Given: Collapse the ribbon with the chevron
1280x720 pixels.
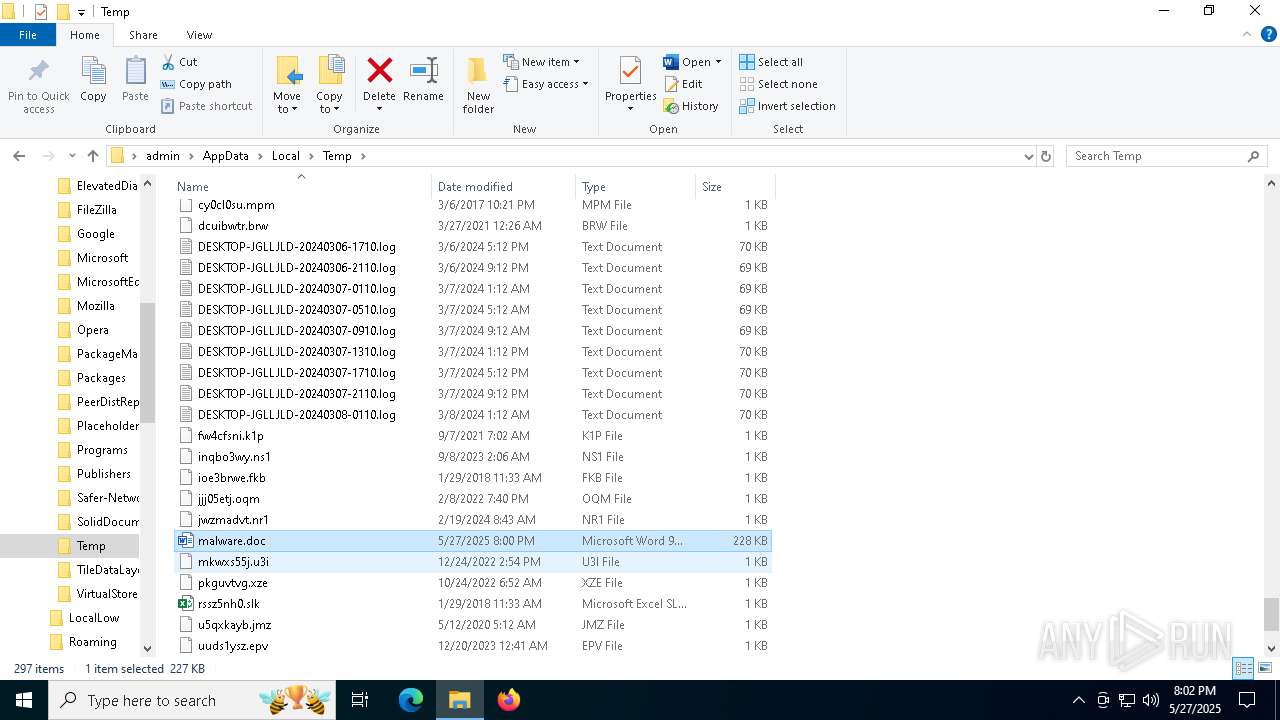Looking at the screenshot, I should click(x=1247, y=35).
